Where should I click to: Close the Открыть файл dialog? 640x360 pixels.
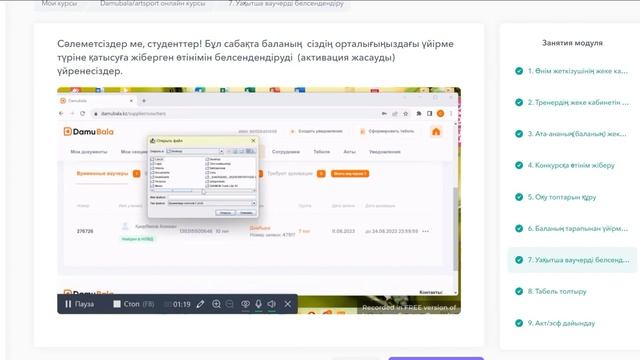253,140
